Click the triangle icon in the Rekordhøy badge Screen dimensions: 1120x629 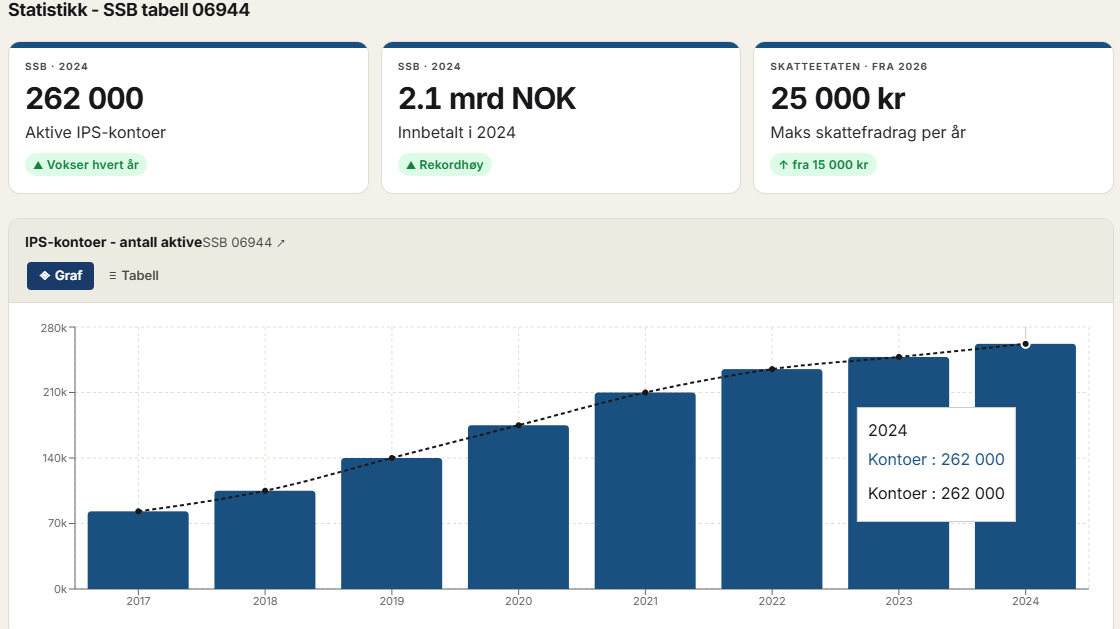410,165
